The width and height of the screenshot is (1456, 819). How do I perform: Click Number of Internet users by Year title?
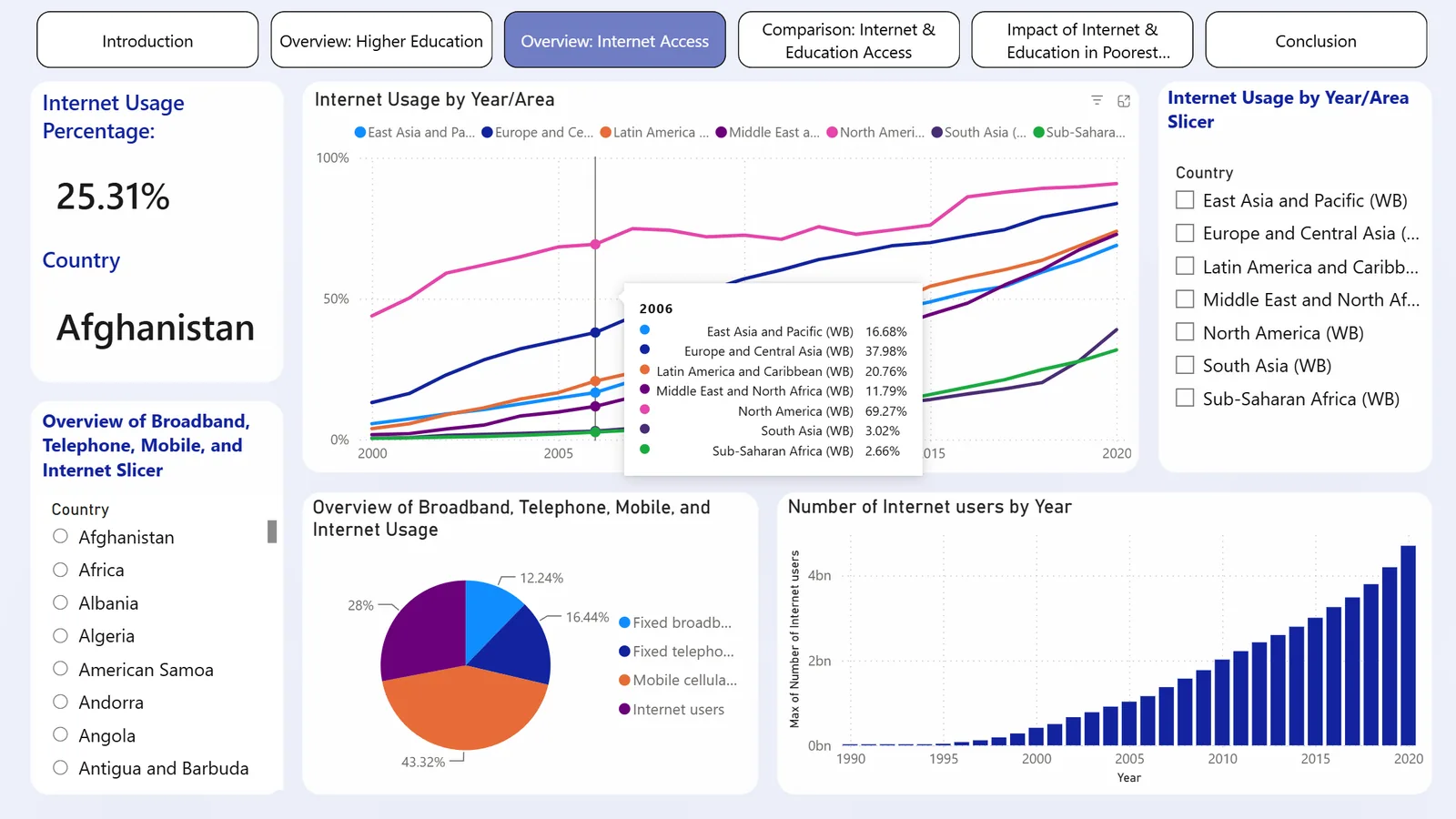[x=929, y=507]
